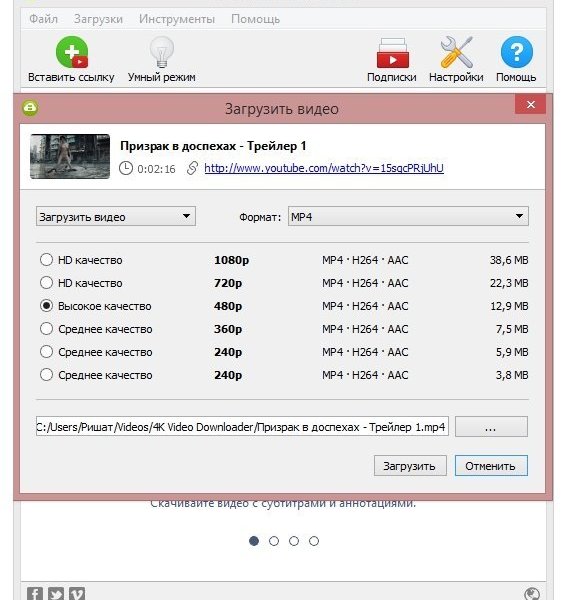The image size is (571, 600).
Task: Select the 1080p HD quality option
Action: coord(46,260)
